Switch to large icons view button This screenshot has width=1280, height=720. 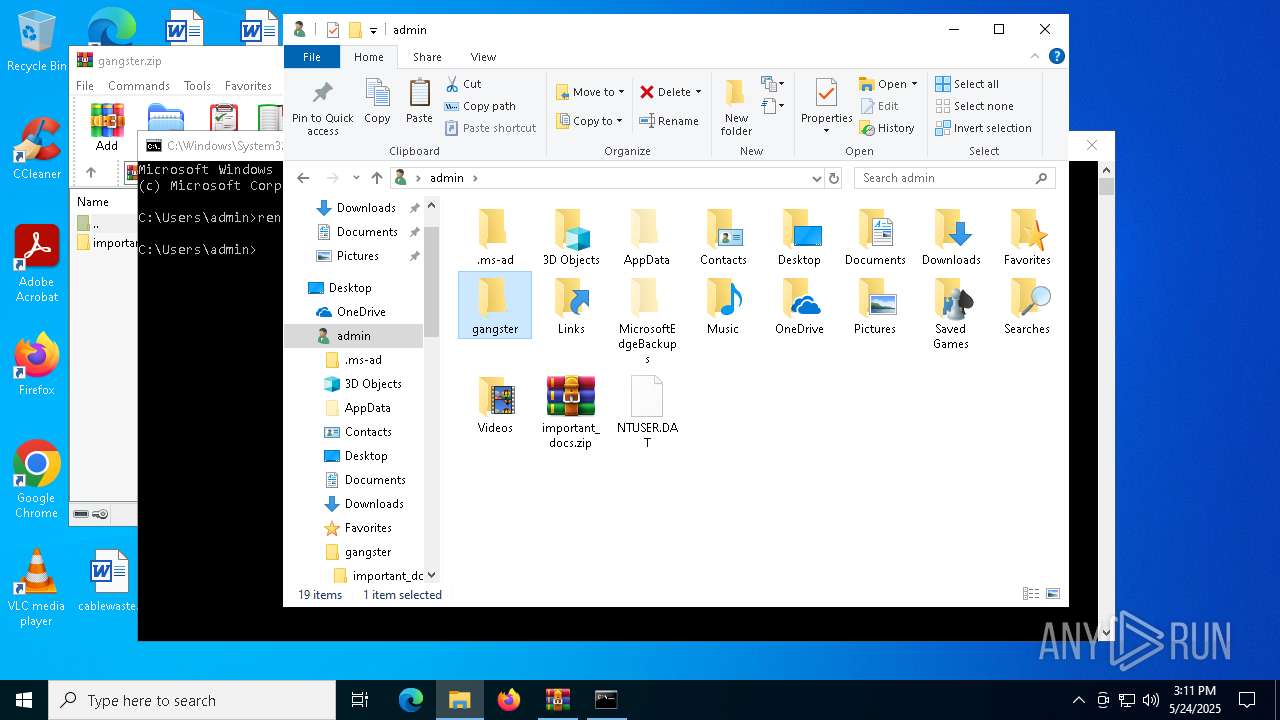tap(1052, 594)
